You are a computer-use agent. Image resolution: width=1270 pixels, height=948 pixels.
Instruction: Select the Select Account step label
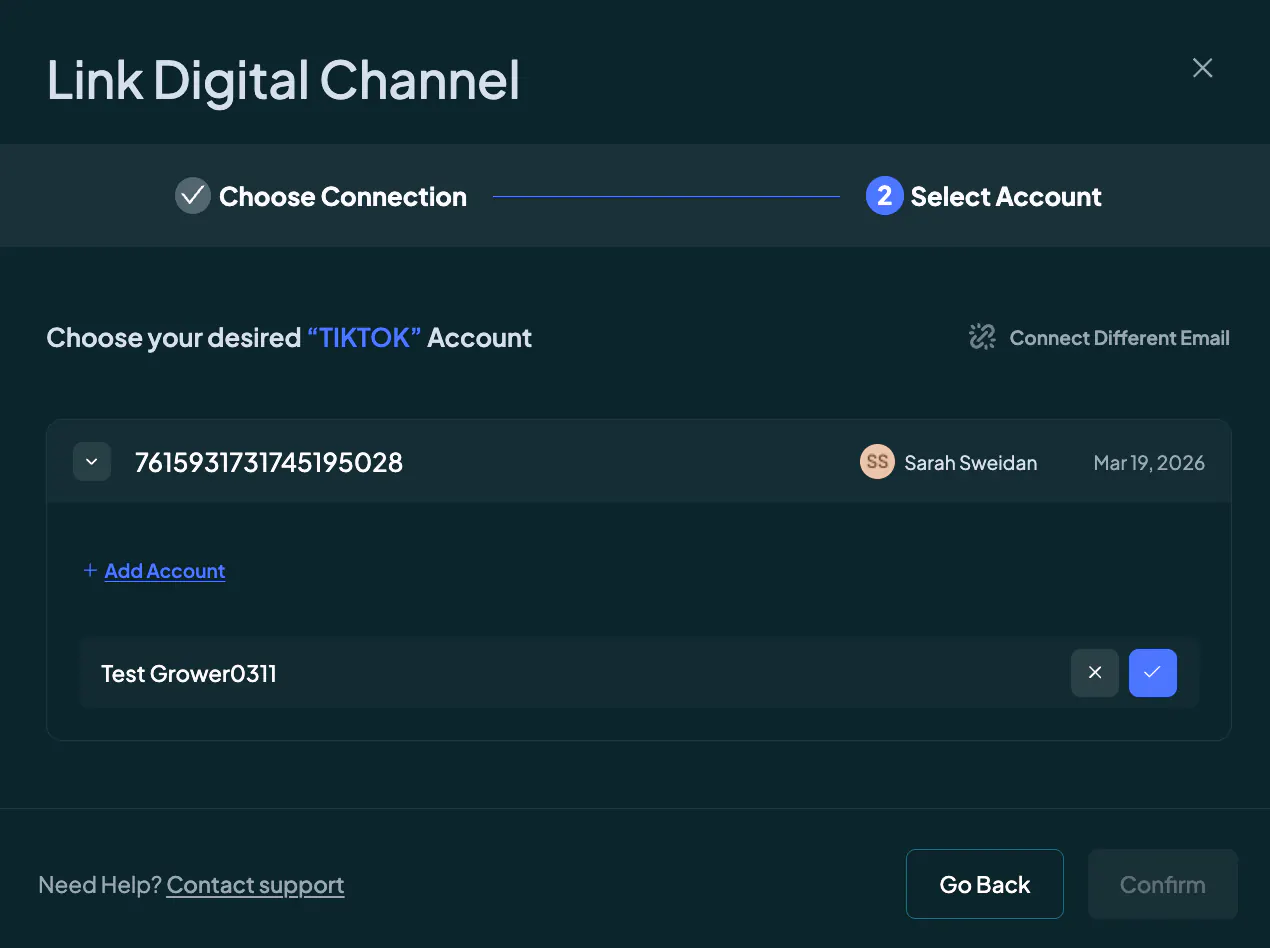[x=1006, y=197]
